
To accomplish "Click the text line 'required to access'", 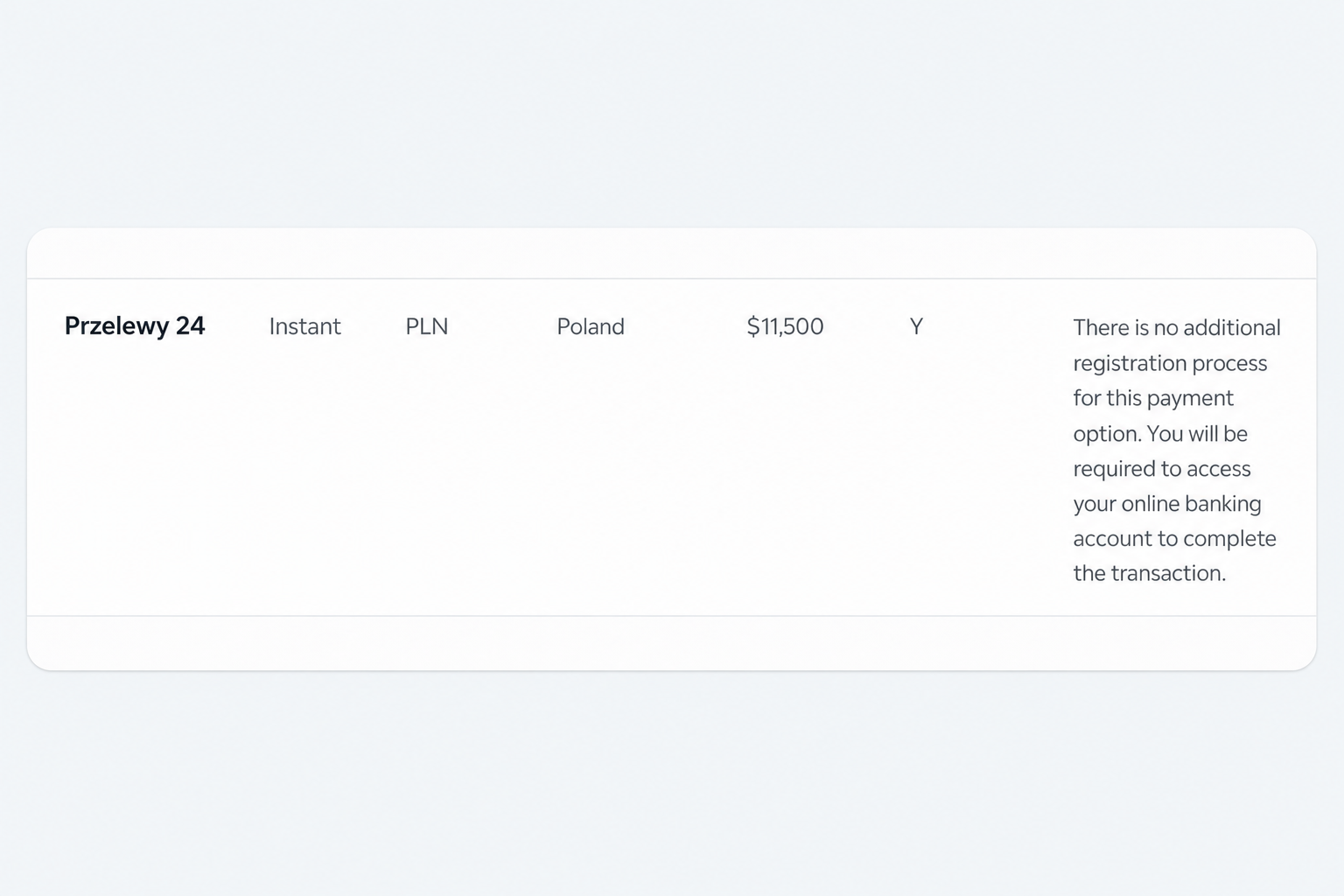I will [x=1162, y=468].
